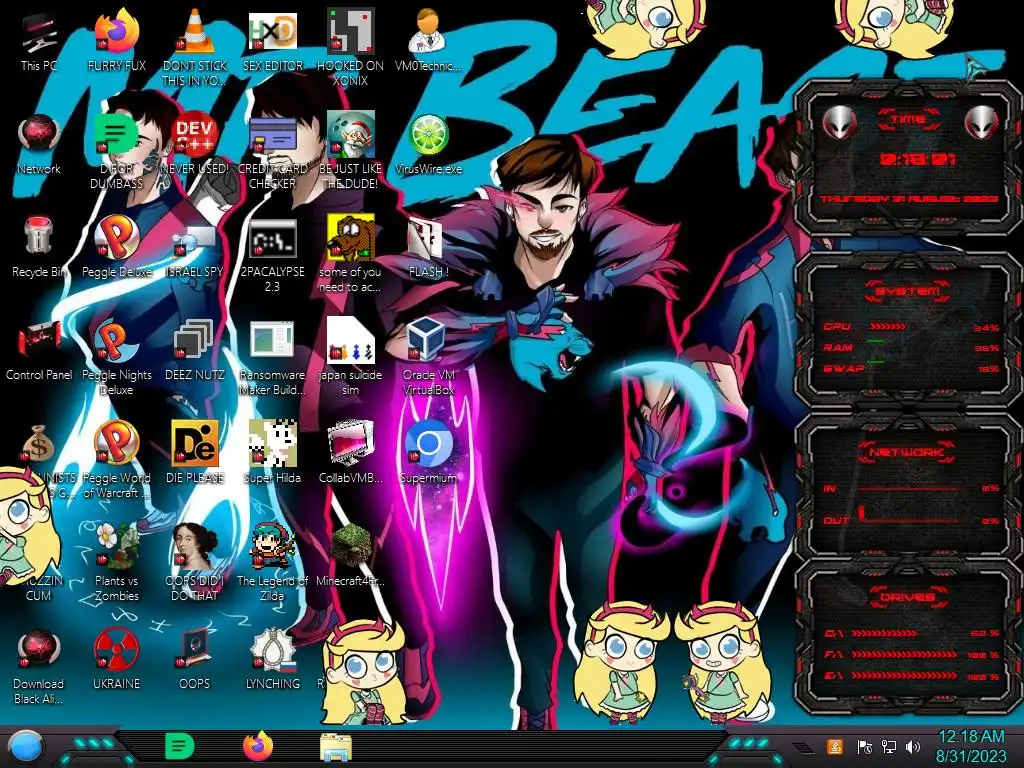Click the orange Java tray icon
This screenshot has width=1024, height=768.
[x=835, y=746]
